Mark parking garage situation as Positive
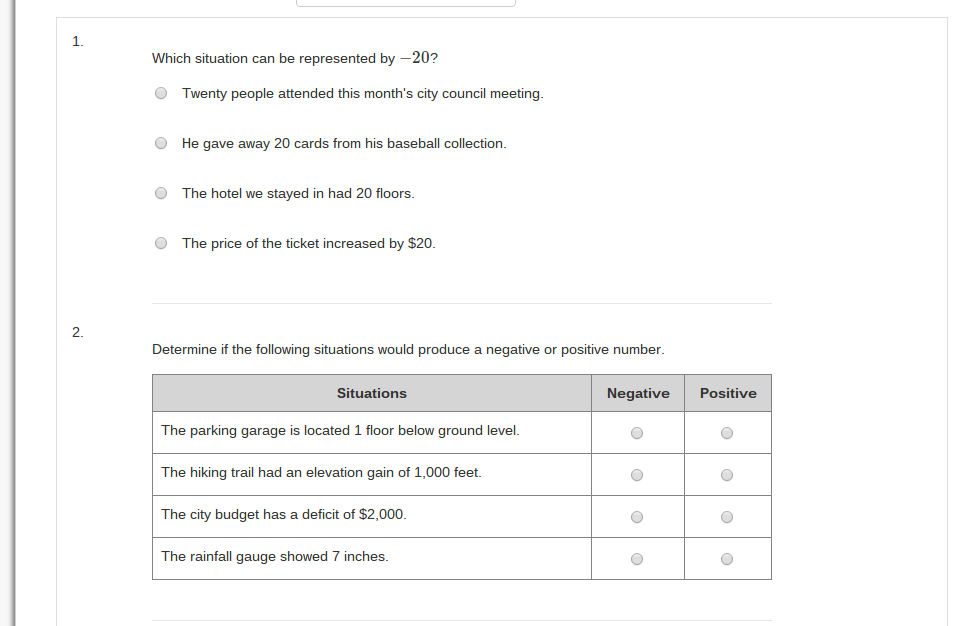The height and width of the screenshot is (626, 954). (x=726, y=433)
